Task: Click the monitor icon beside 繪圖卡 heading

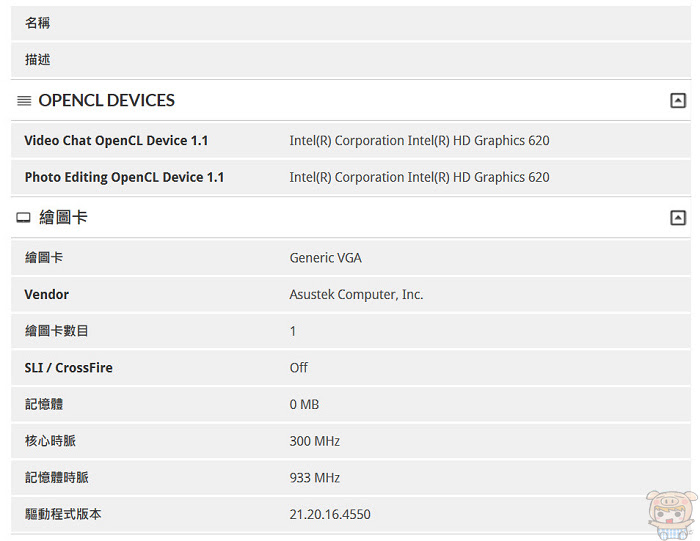Action: [24, 218]
